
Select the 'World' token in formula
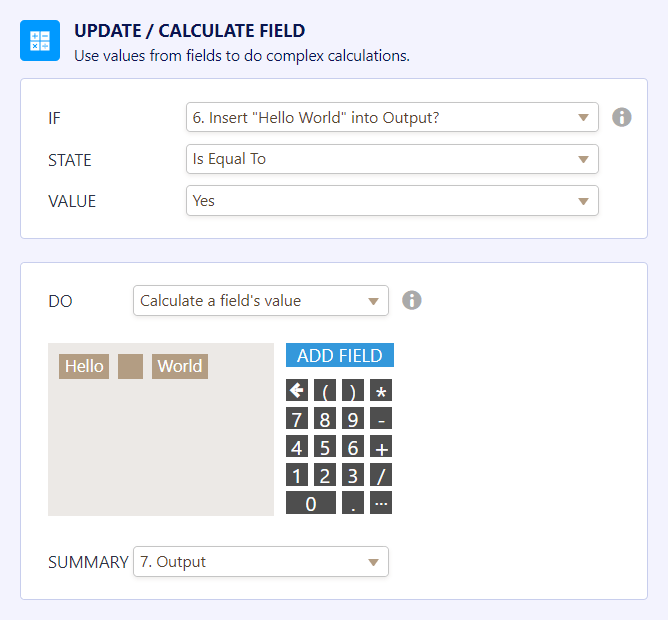(x=180, y=366)
